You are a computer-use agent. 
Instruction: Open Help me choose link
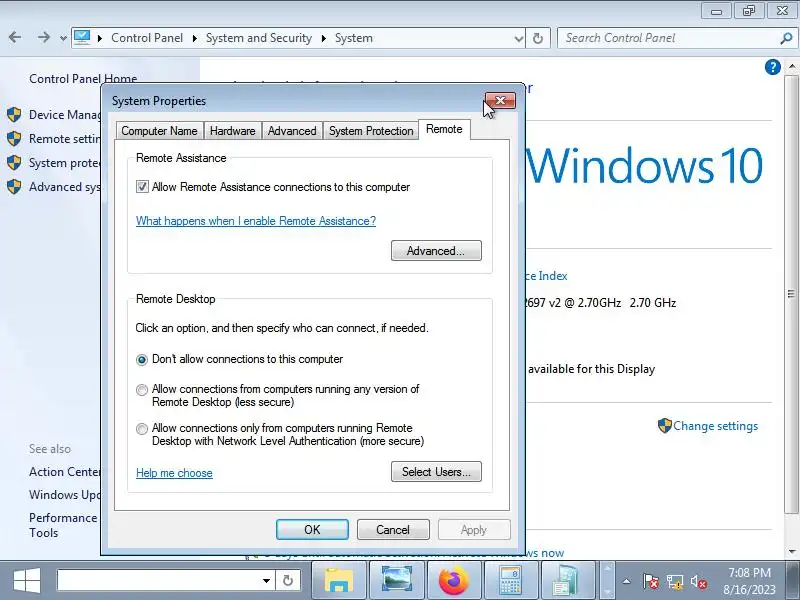[x=174, y=473]
